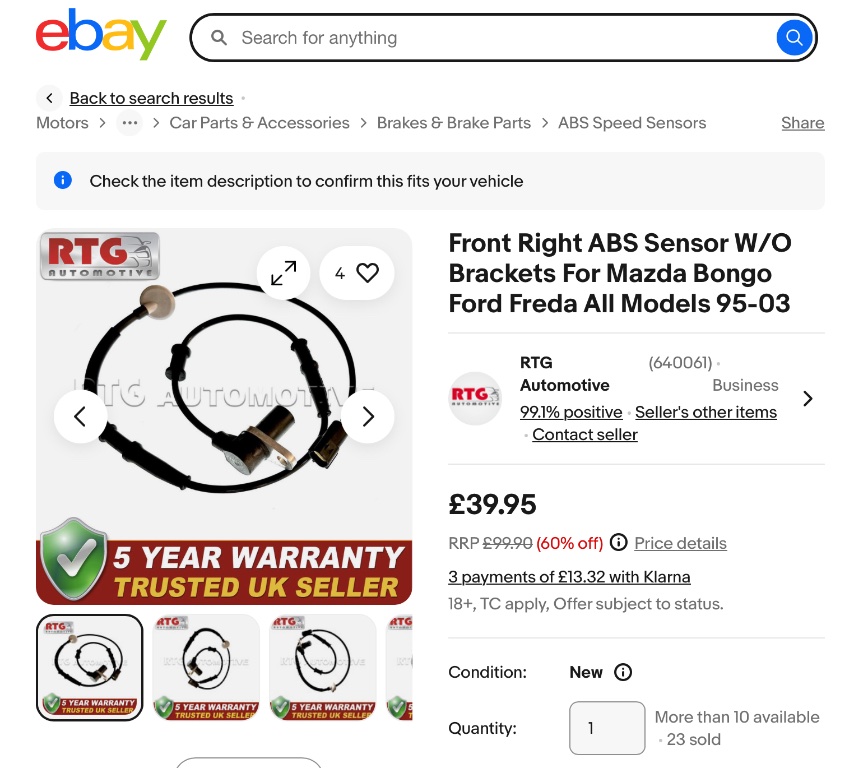This screenshot has height=768, width=854.
Task: Open Car Parts & Accessories breadcrumb
Action: tap(259, 123)
